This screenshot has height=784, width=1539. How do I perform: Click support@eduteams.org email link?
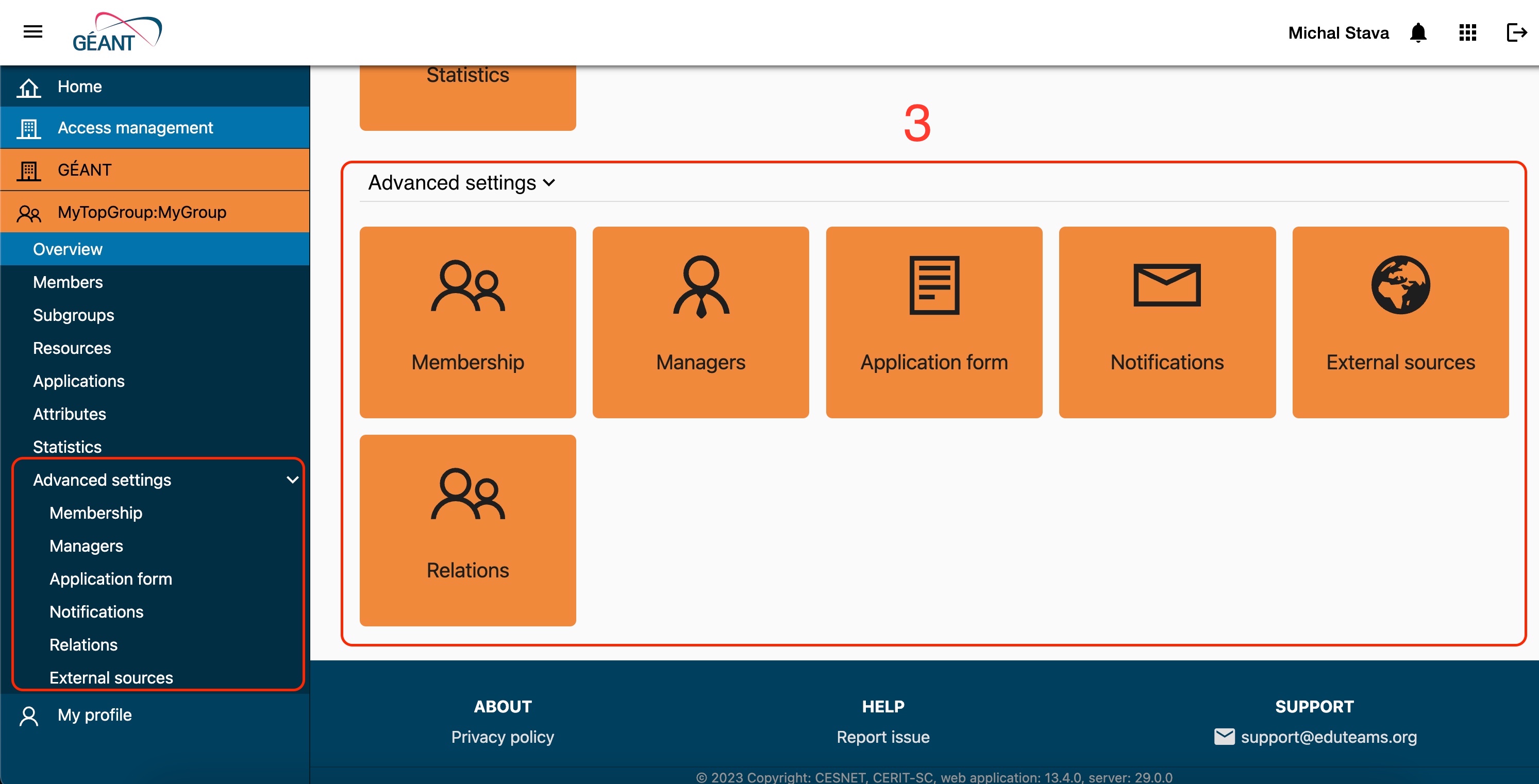[x=1329, y=737]
